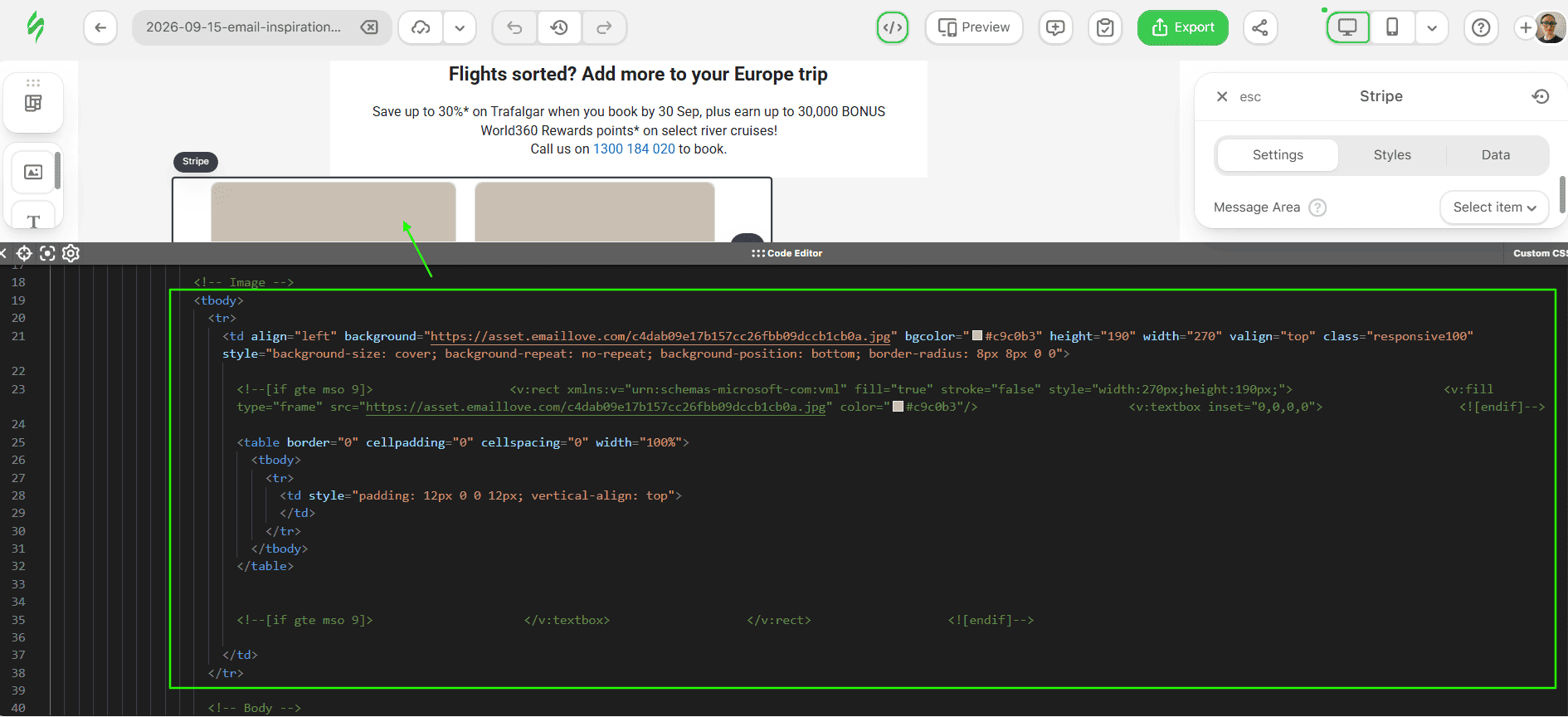Click the crosshair icon in code editor bar
The image size is (1568, 717).
(x=24, y=253)
